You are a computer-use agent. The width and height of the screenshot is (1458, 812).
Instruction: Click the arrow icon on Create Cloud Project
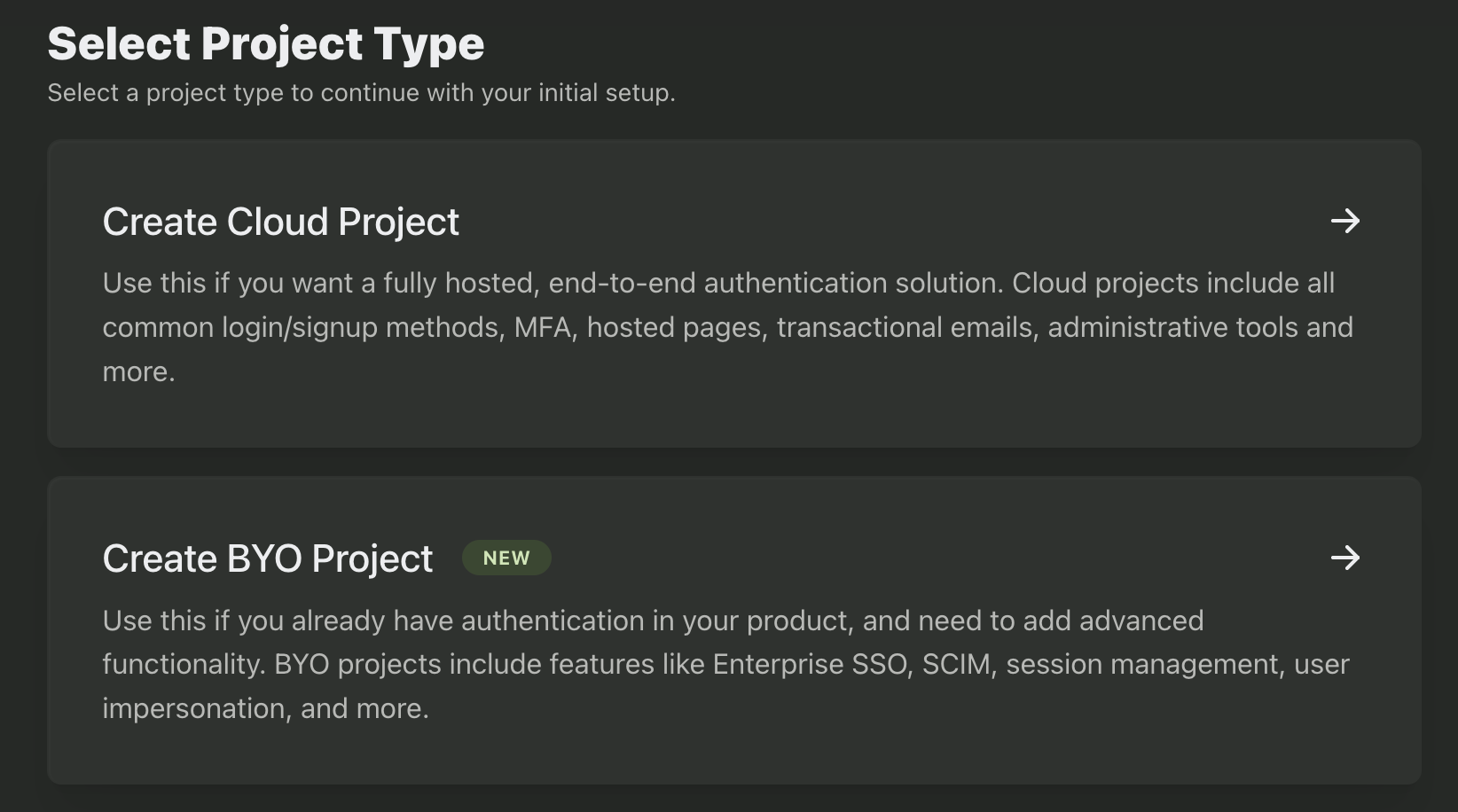click(x=1344, y=221)
